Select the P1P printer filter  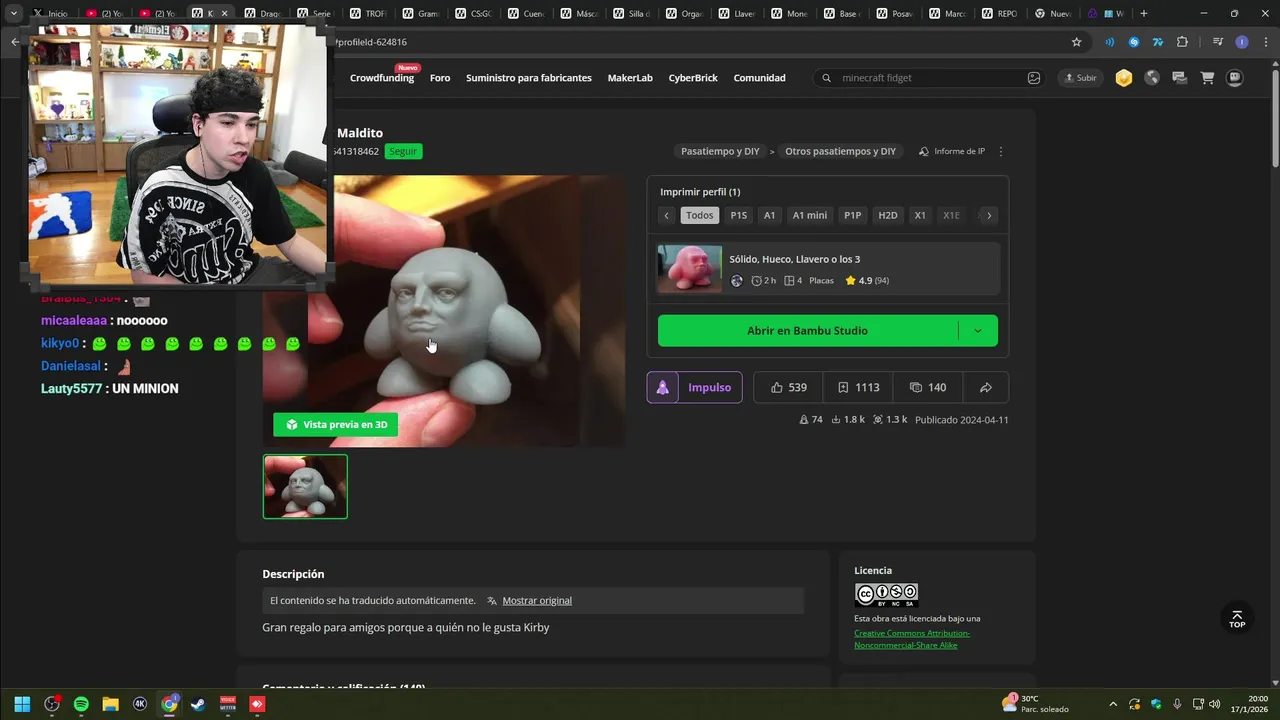[852, 215]
